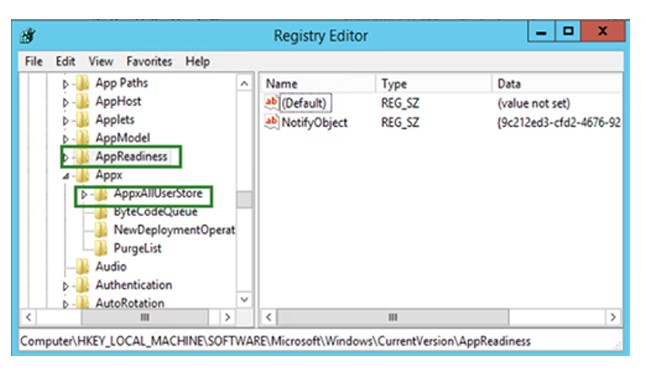Screen dimensions: 646x375
Task: Open the File menu
Action: (x=34, y=61)
